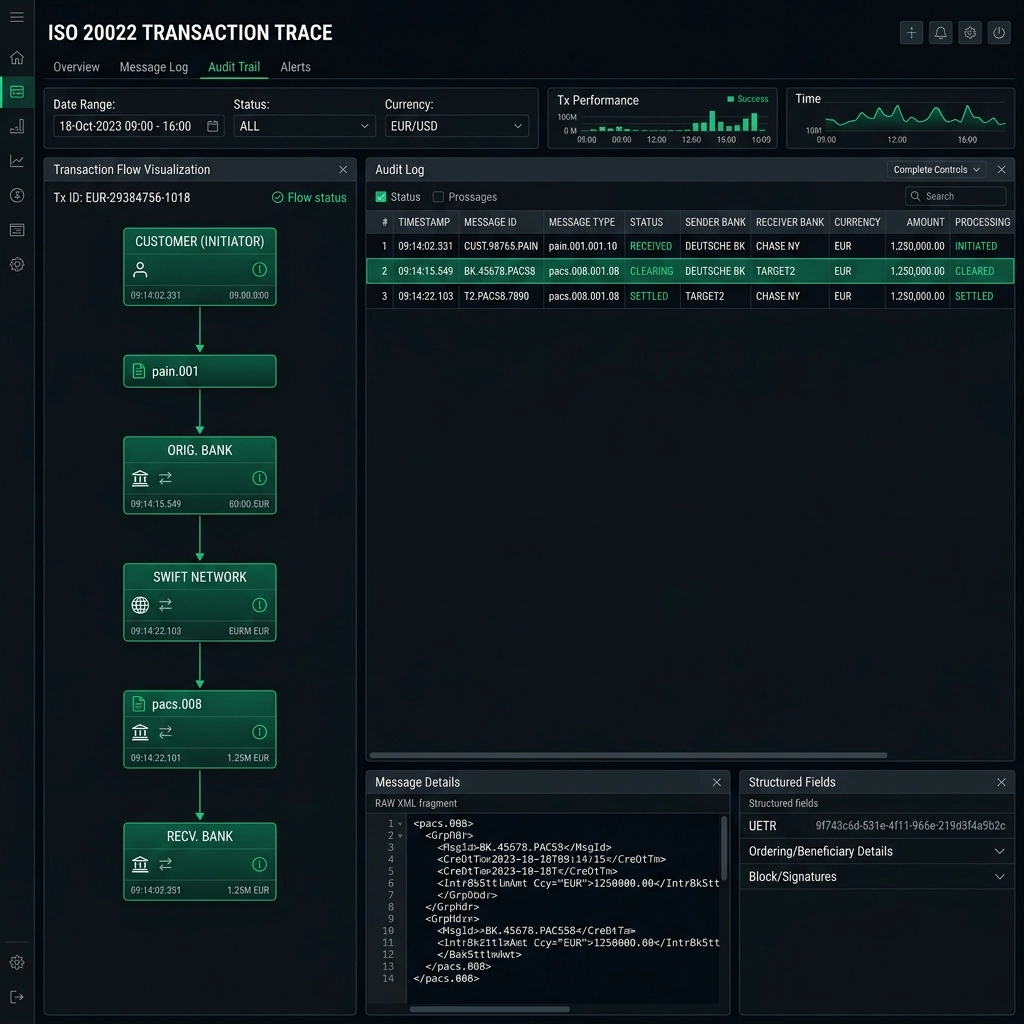Image resolution: width=1024 pixels, height=1024 pixels.
Task: Click the document icon on pain.001 node
Action: [138, 371]
